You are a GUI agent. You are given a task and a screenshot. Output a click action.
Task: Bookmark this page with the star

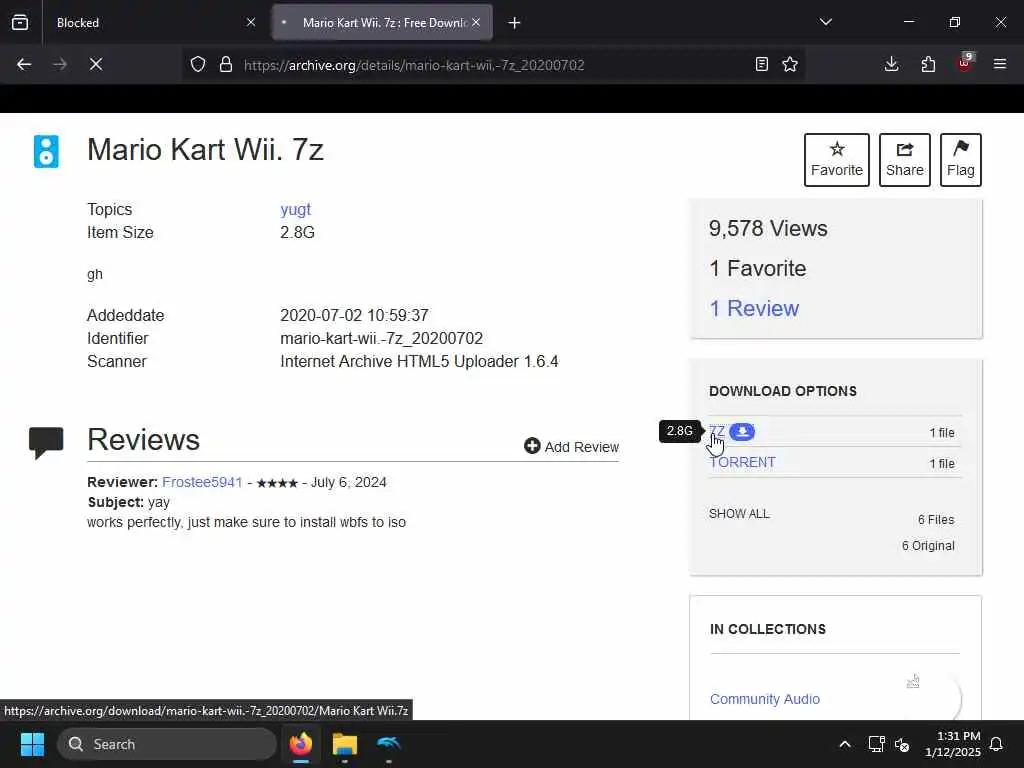click(x=790, y=64)
